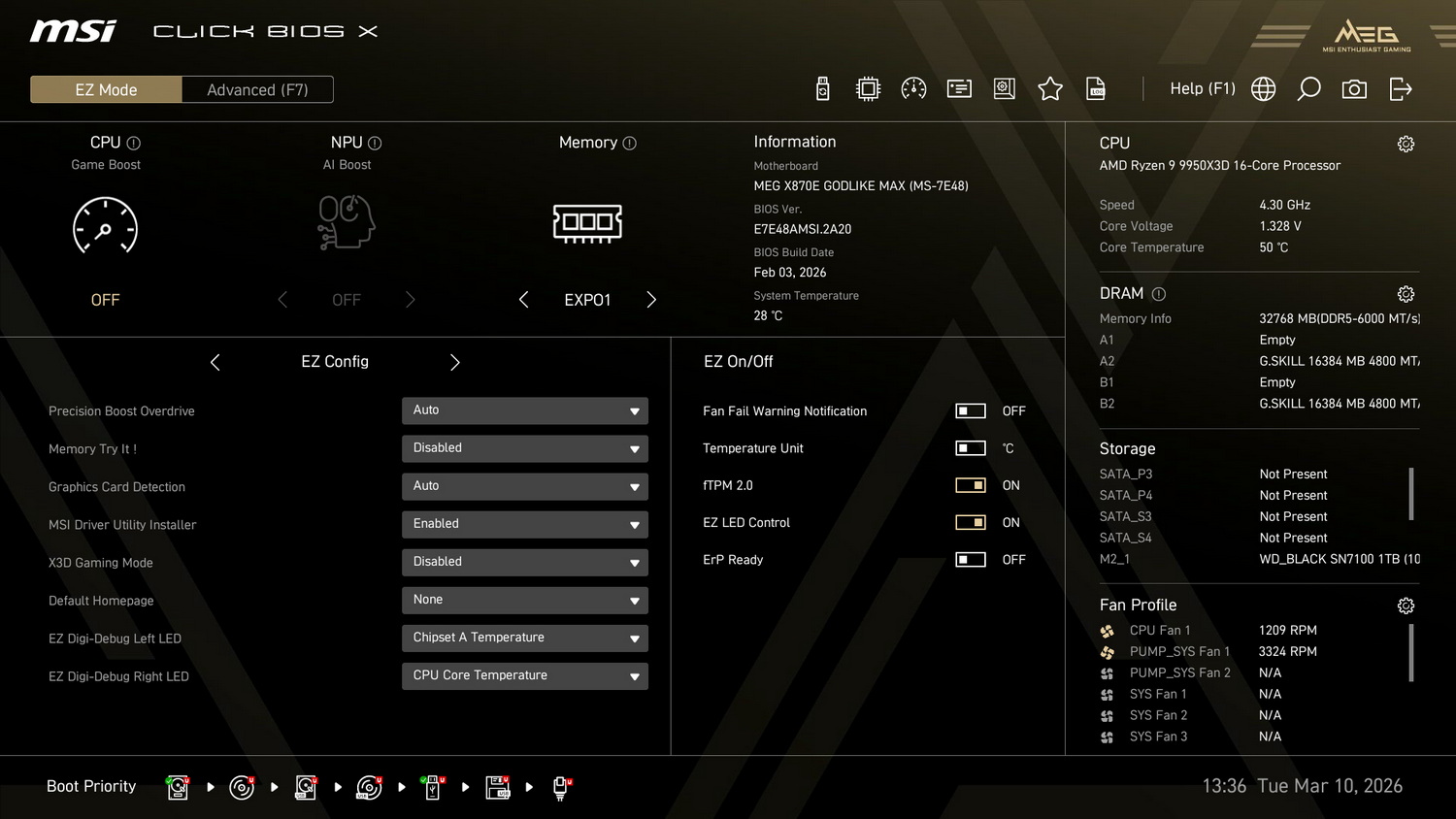The height and width of the screenshot is (819, 1456).
Task: Open the Precision Boost Overdrive dropdown
Action: click(x=525, y=410)
